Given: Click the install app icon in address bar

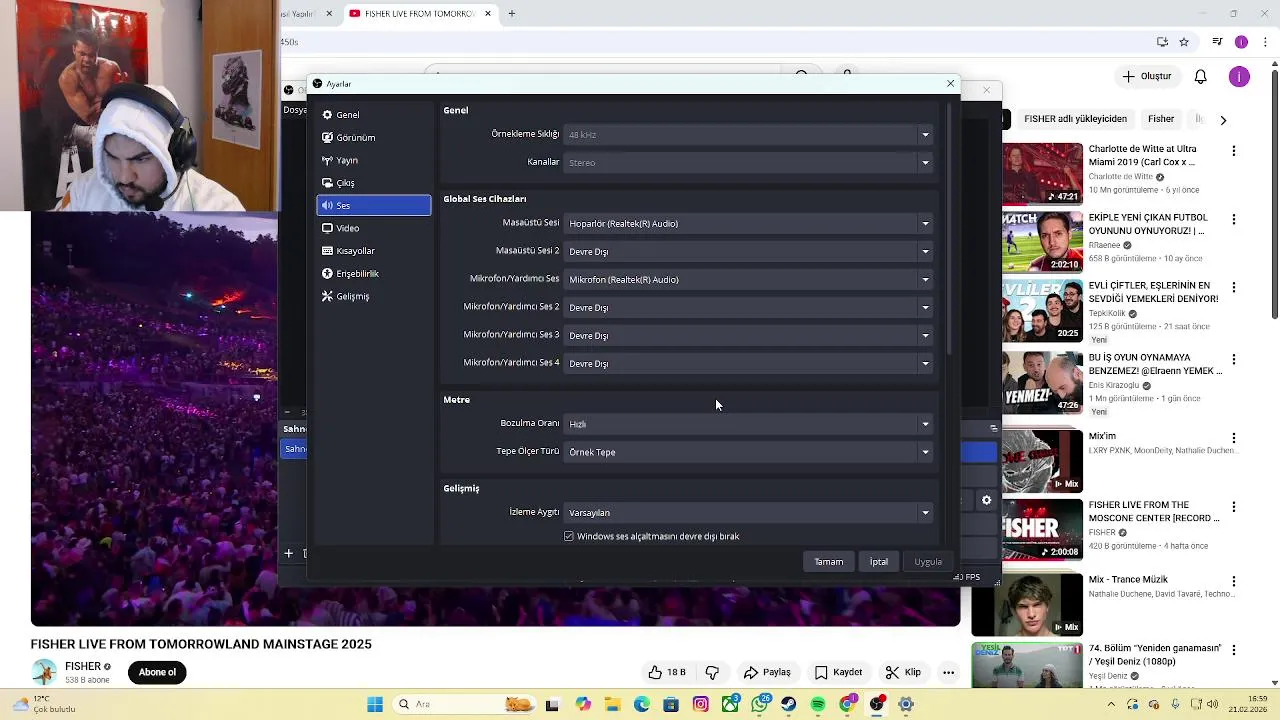Looking at the screenshot, I should (x=1162, y=42).
